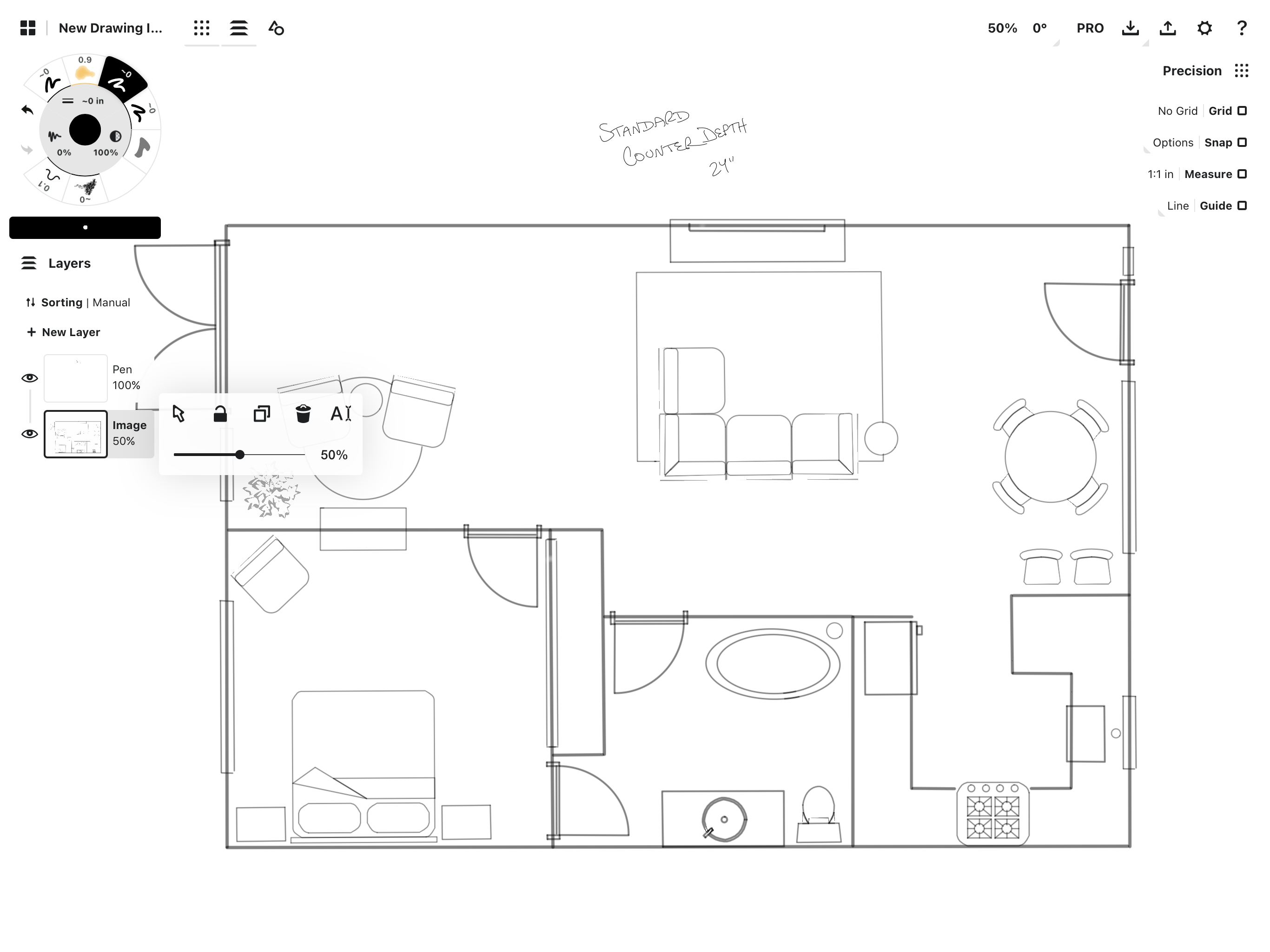Click the share/export upload icon
The height and width of the screenshot is (952, 1270).
[1169, 27]
